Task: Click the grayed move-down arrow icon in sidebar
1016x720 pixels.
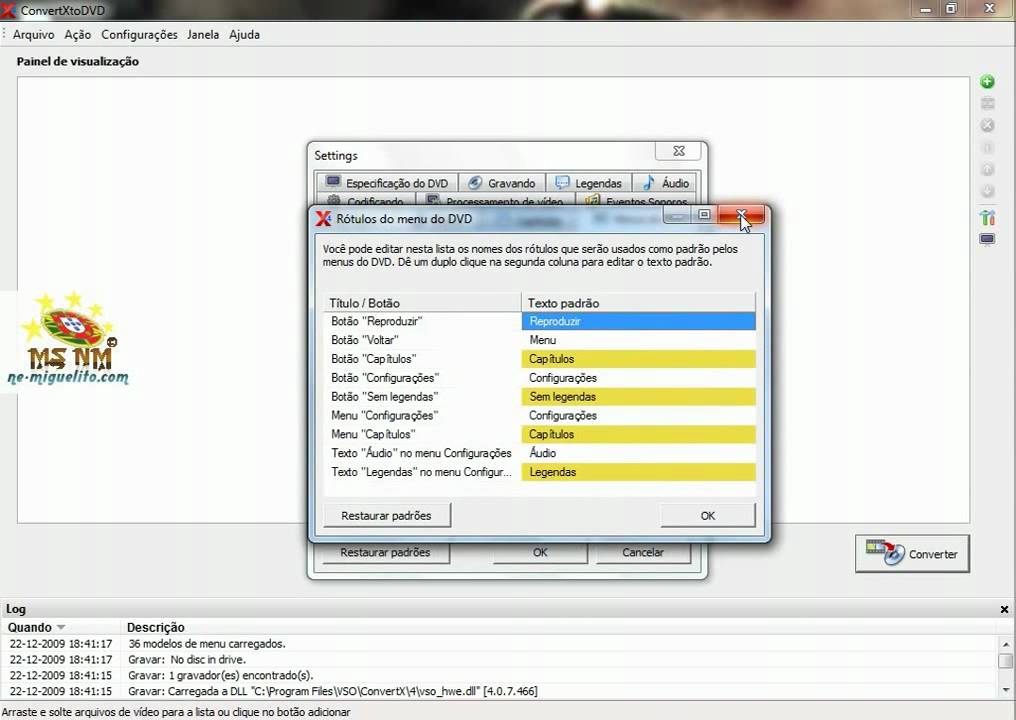Action: coord(987,191)
